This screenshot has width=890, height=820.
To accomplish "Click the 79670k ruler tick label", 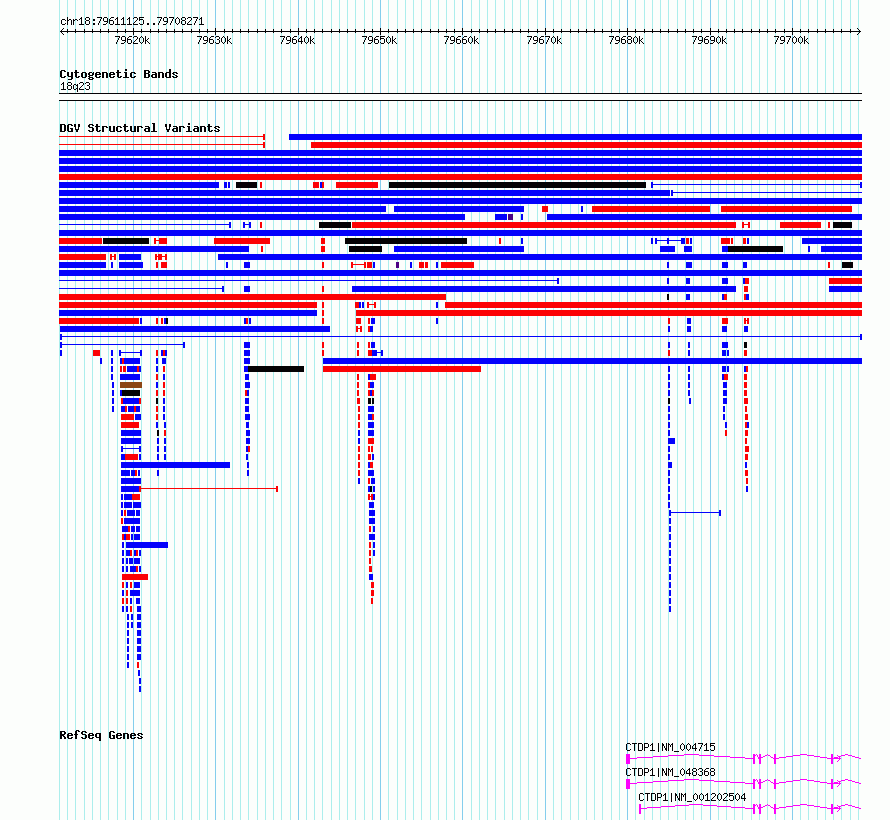I will tap(544, 40).
